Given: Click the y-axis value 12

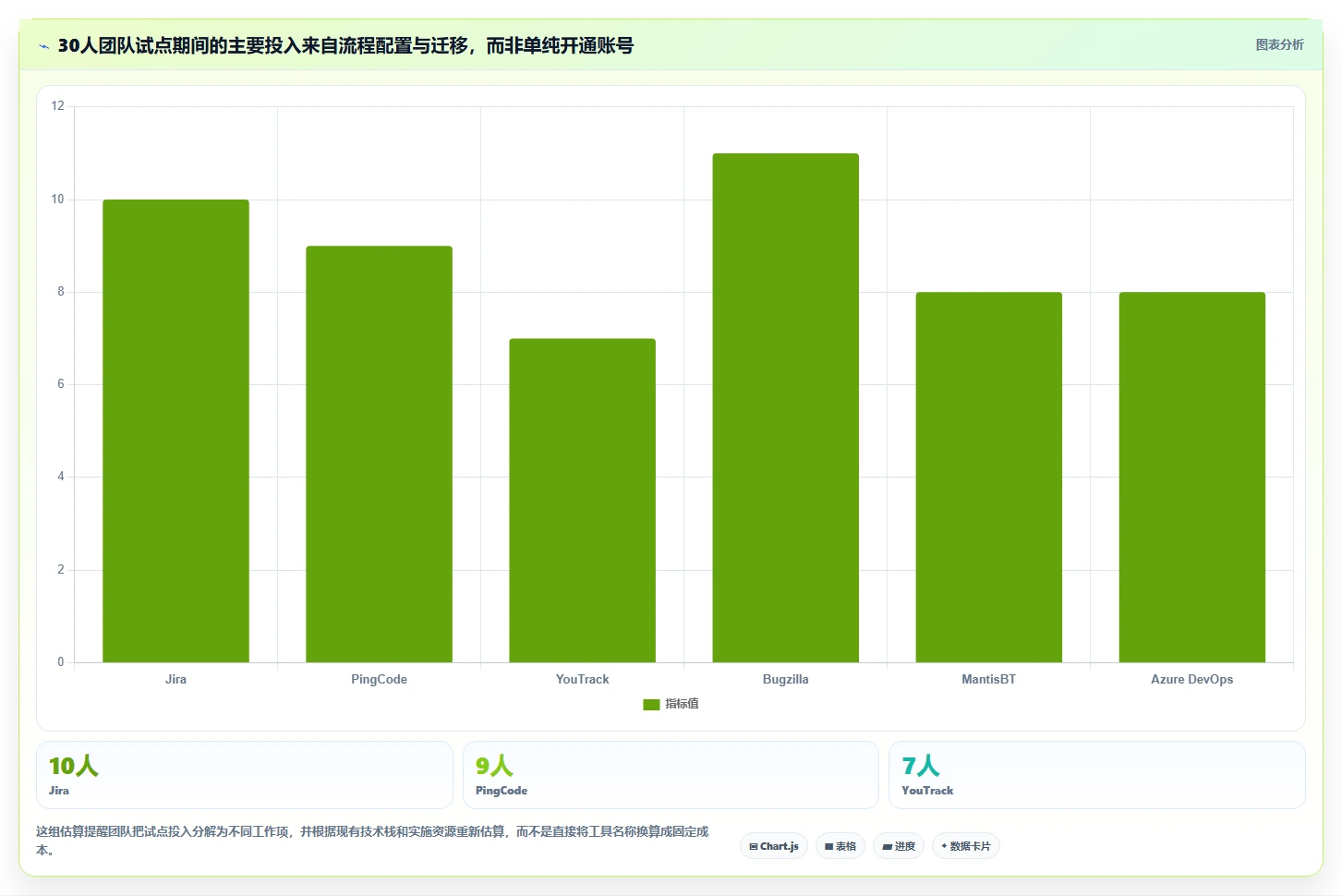Looking at the screenshot, I should point(58,106).
